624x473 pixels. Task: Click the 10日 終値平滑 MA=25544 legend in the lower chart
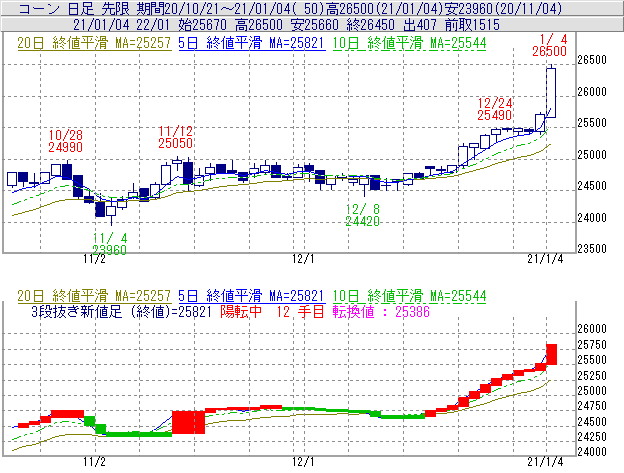(409, 296)
